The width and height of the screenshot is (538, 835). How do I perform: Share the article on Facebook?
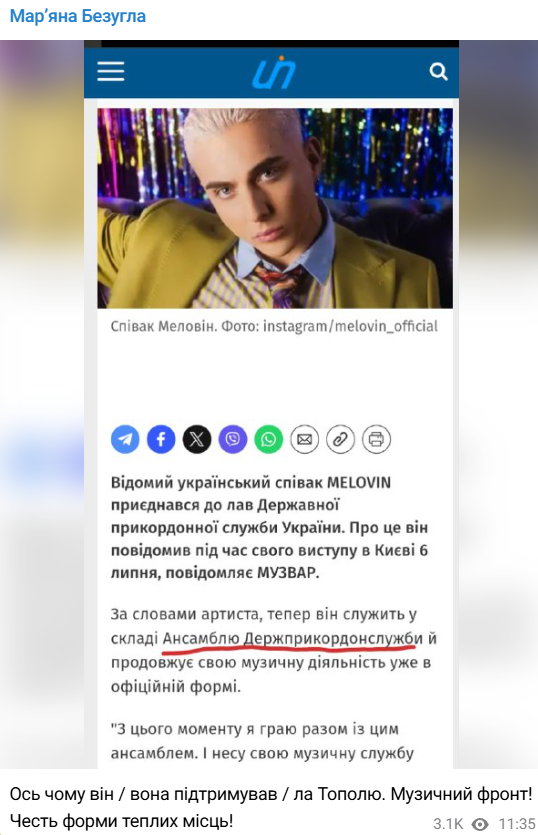[161, 439]
